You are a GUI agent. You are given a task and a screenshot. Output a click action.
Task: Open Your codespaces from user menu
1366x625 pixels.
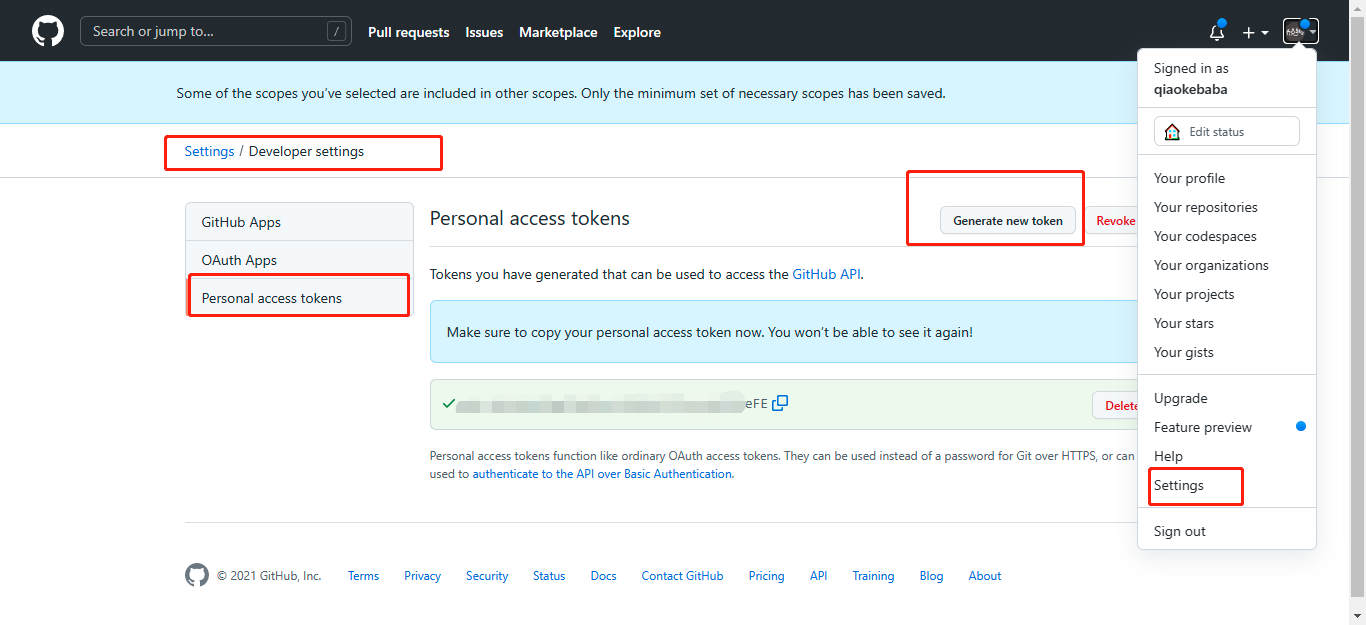coord(1227,236)
